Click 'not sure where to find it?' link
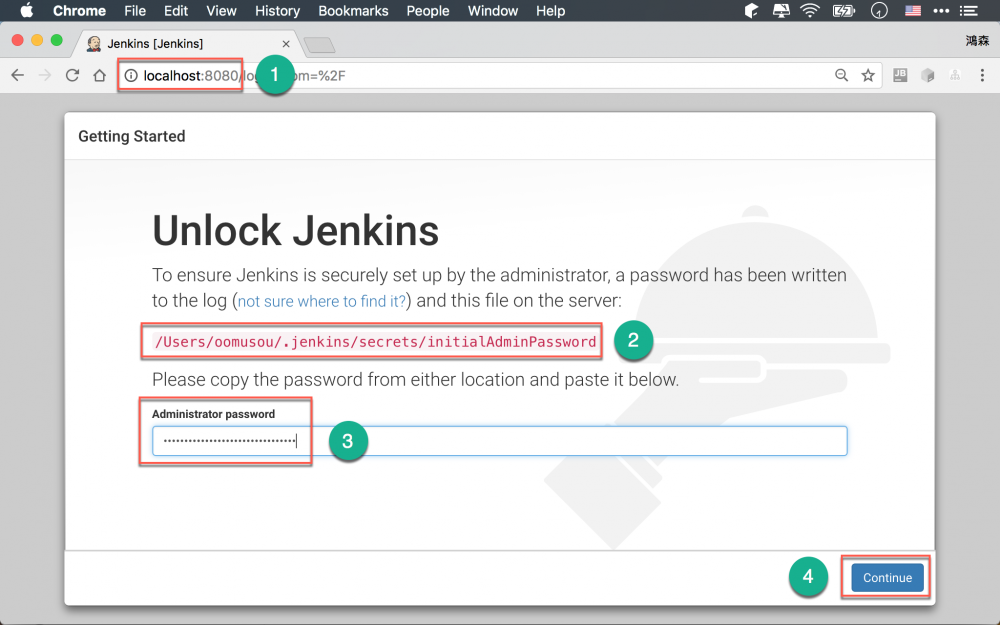 (321, 301)
